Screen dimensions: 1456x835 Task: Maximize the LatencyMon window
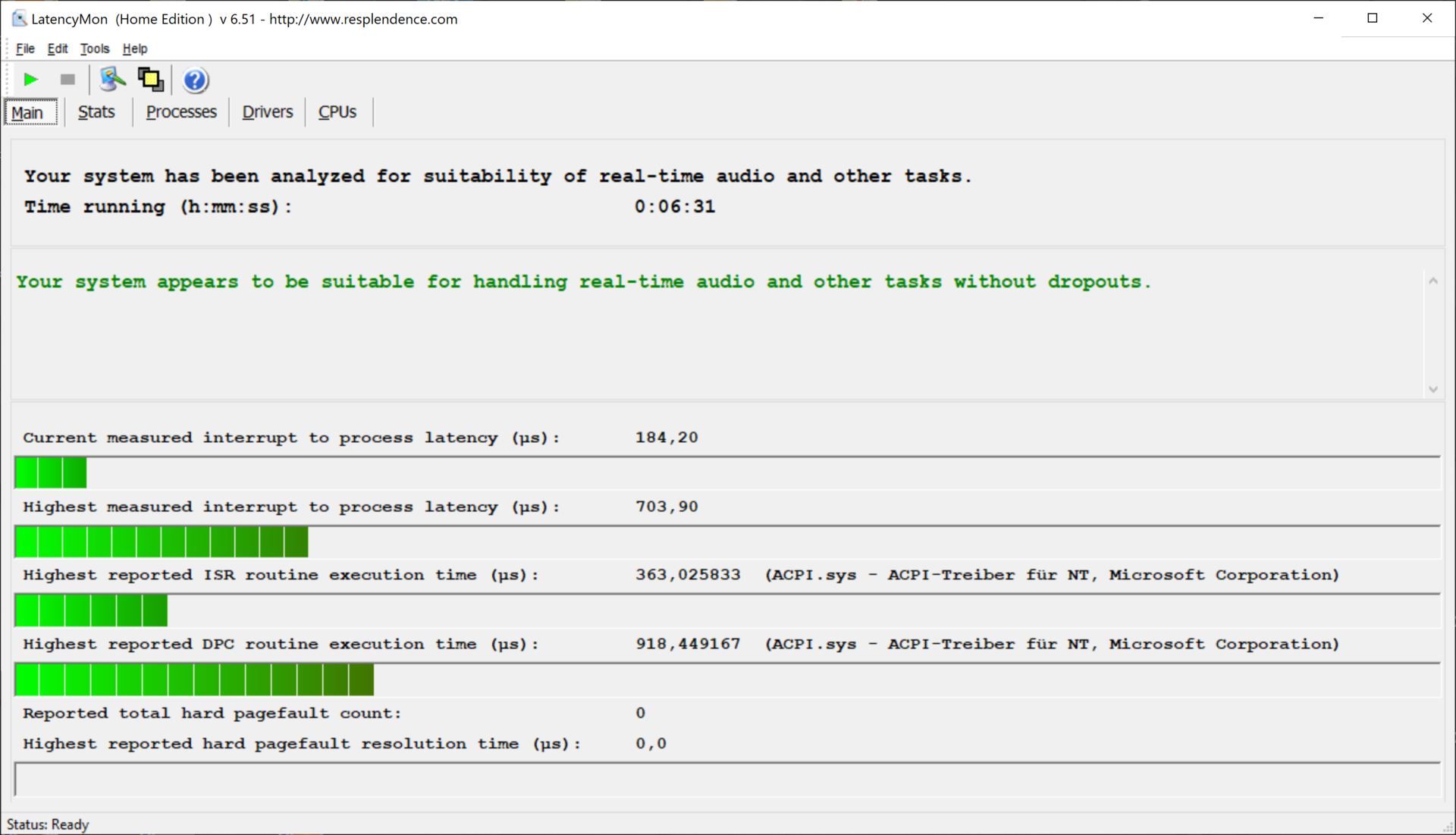(1372, 18)
